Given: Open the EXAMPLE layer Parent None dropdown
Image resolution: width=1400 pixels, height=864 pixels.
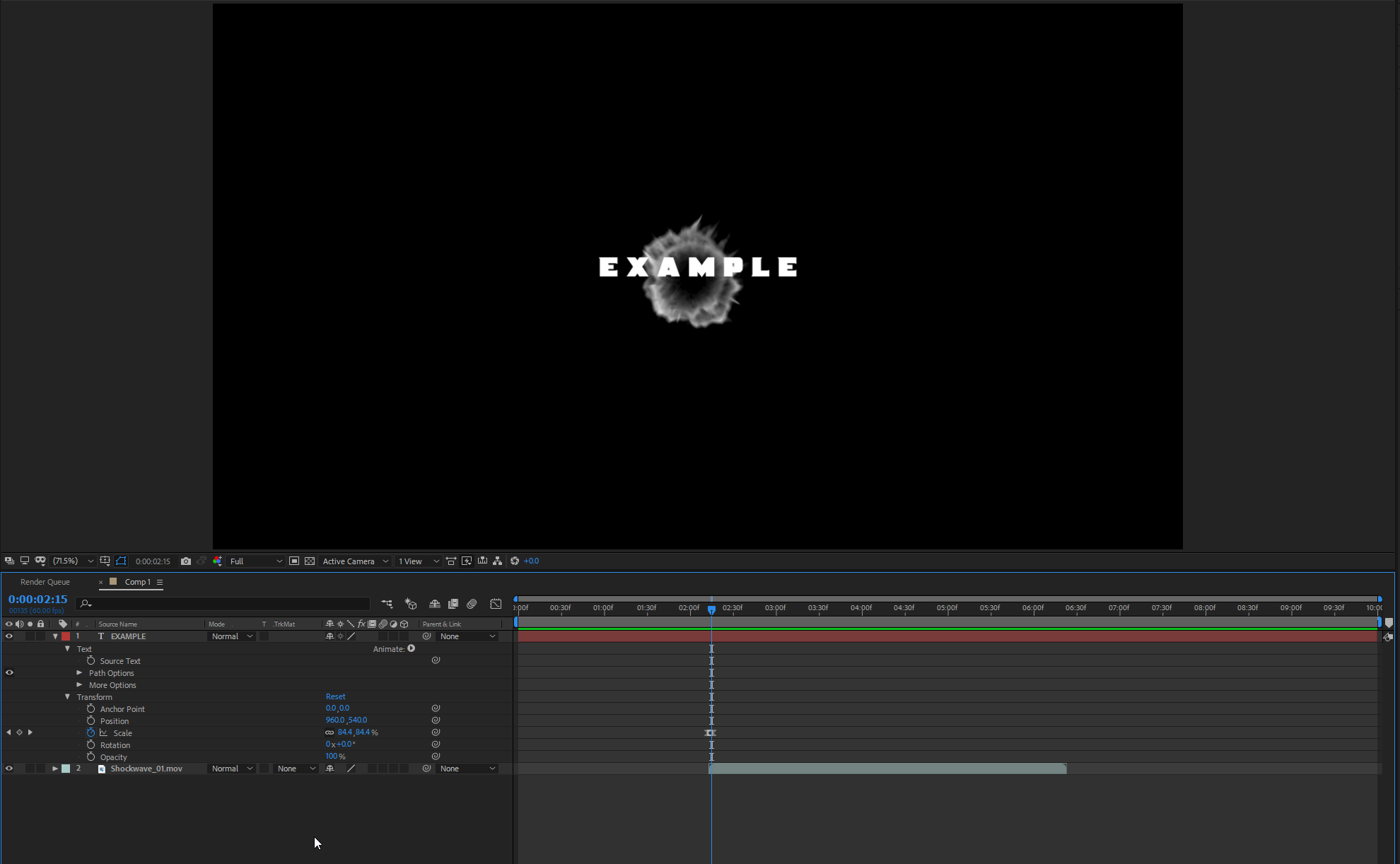Looking at the screenshot, I should pyautogui.click(x=467, y=636).
